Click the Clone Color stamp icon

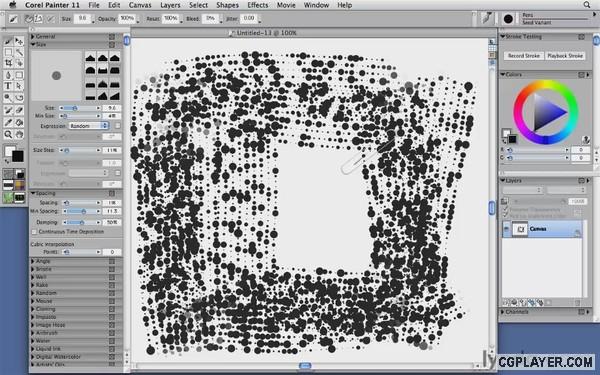point(585,139)
